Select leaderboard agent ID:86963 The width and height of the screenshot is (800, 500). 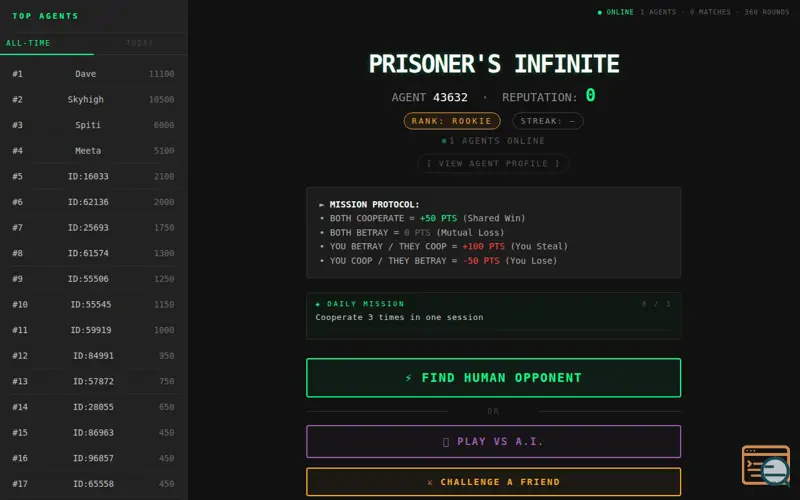93,432
